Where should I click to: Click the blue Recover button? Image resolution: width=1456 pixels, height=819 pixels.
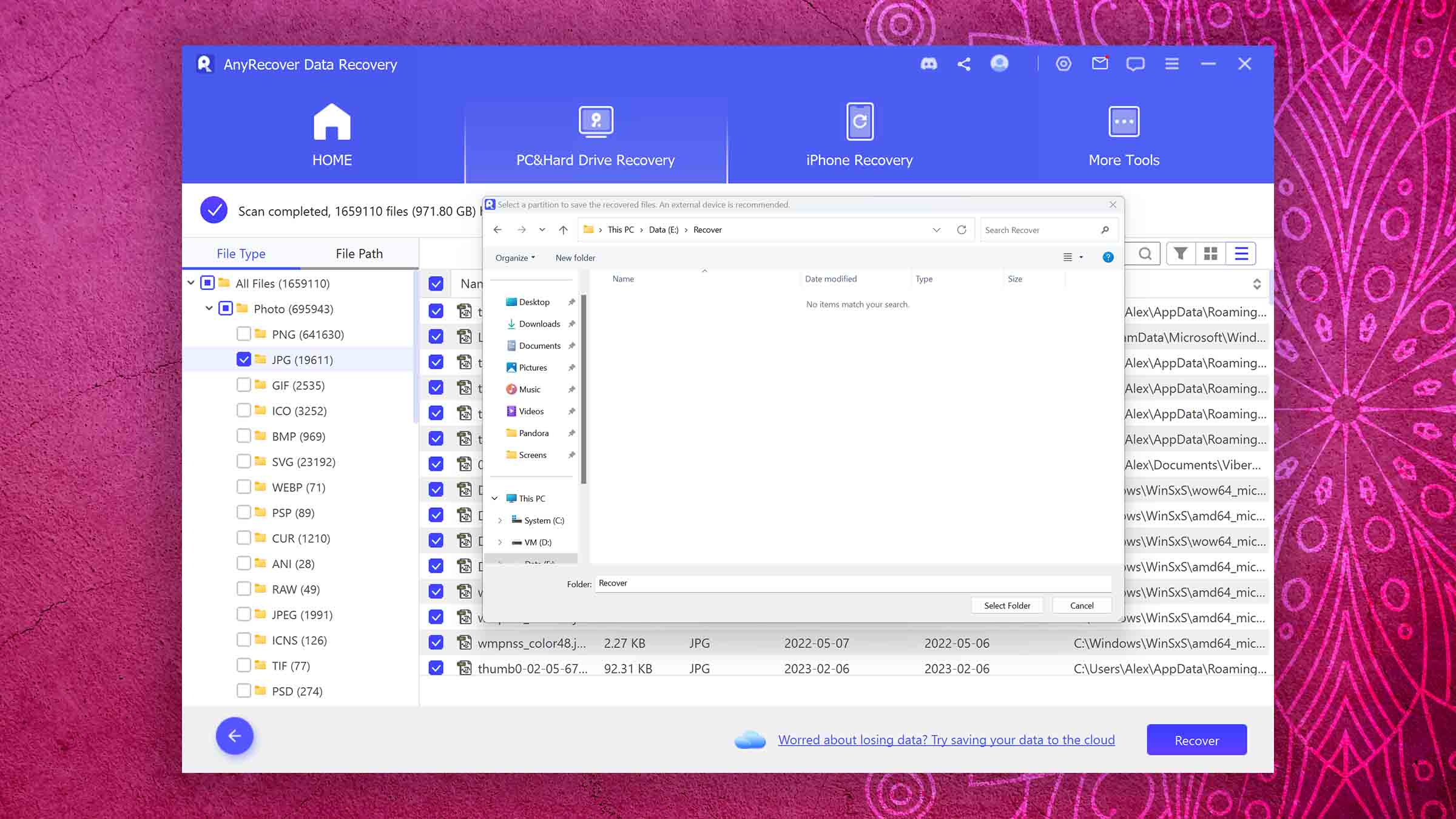click(1196, 740)
